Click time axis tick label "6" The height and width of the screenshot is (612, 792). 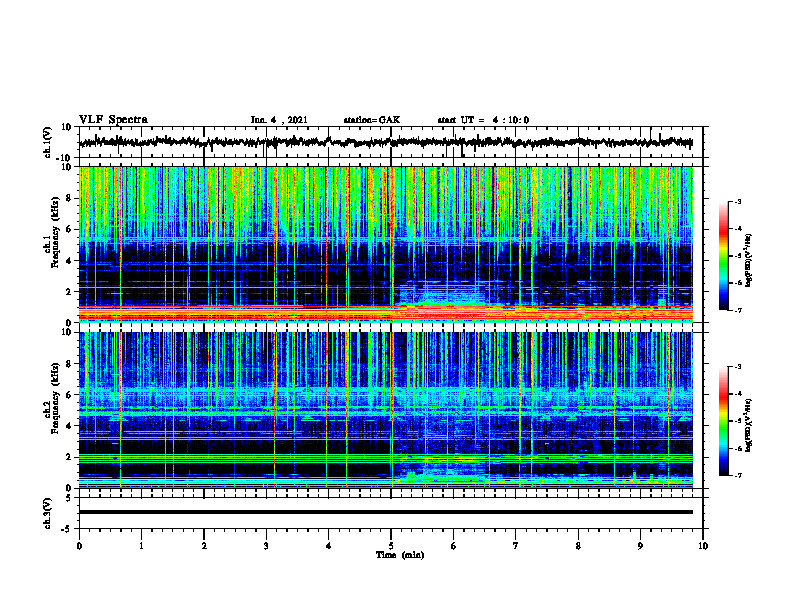click(x=454, y=546)
